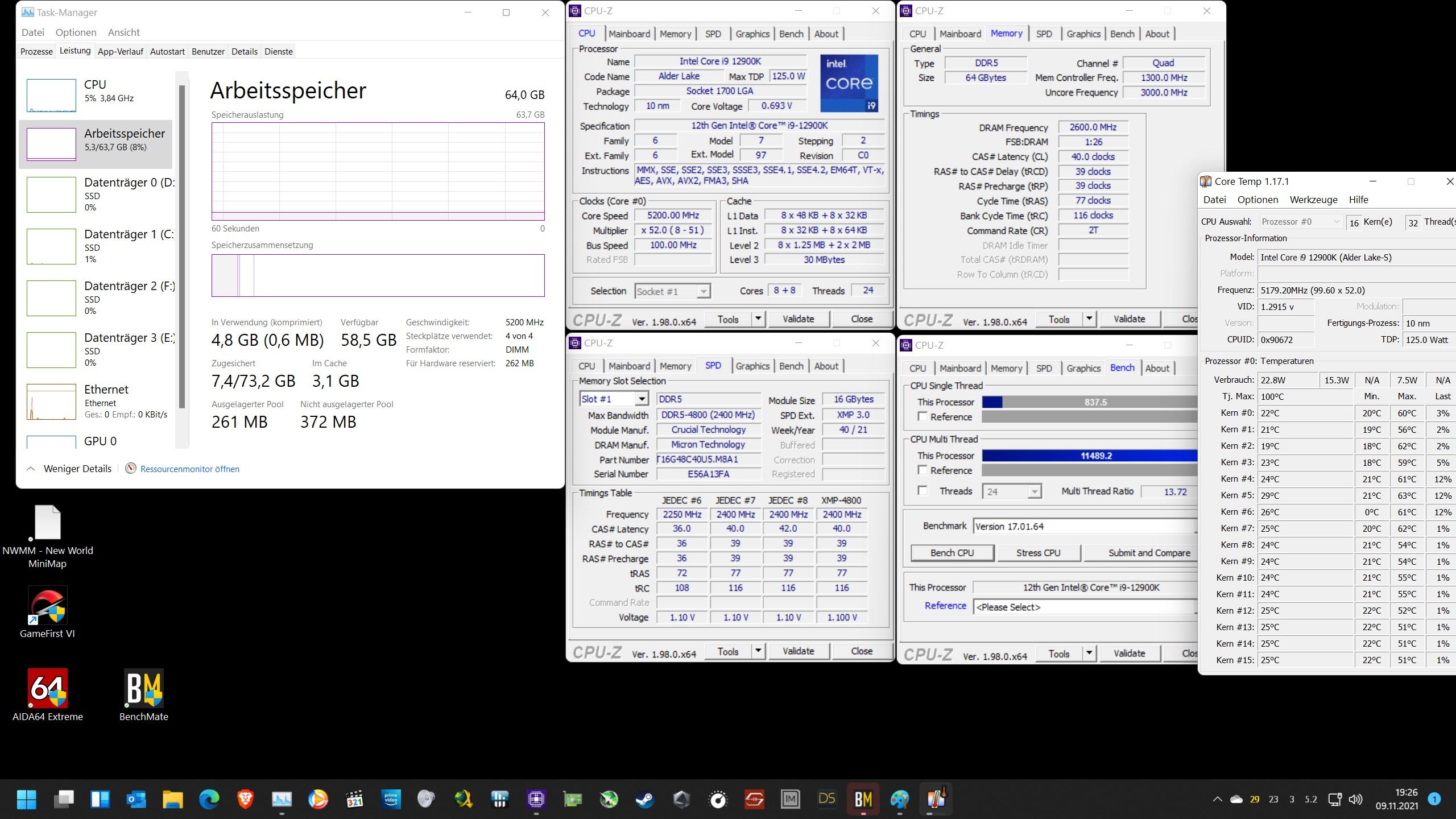The height and width of the screenshot is (819, 1456).
Task: Click Steam icon in taskbar
Action: pyautogui.click(x=645, y=800)
